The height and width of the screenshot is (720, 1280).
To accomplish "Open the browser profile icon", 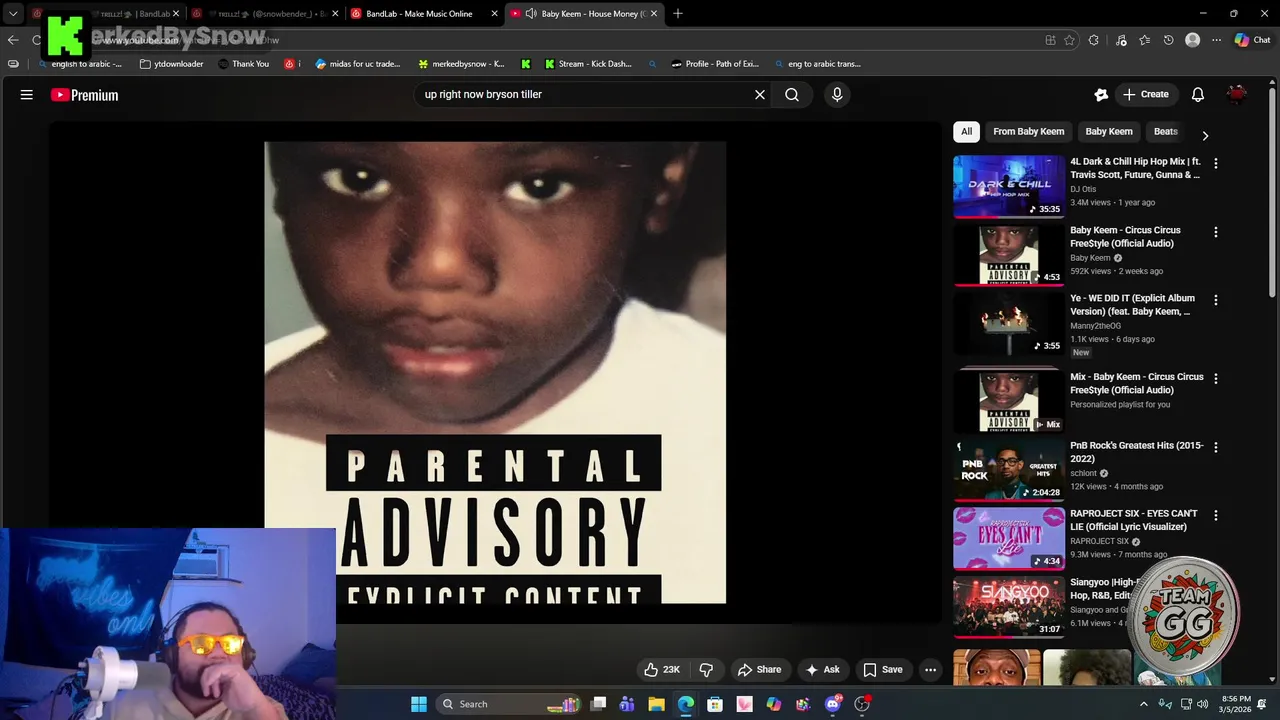I will point(1192,40).
